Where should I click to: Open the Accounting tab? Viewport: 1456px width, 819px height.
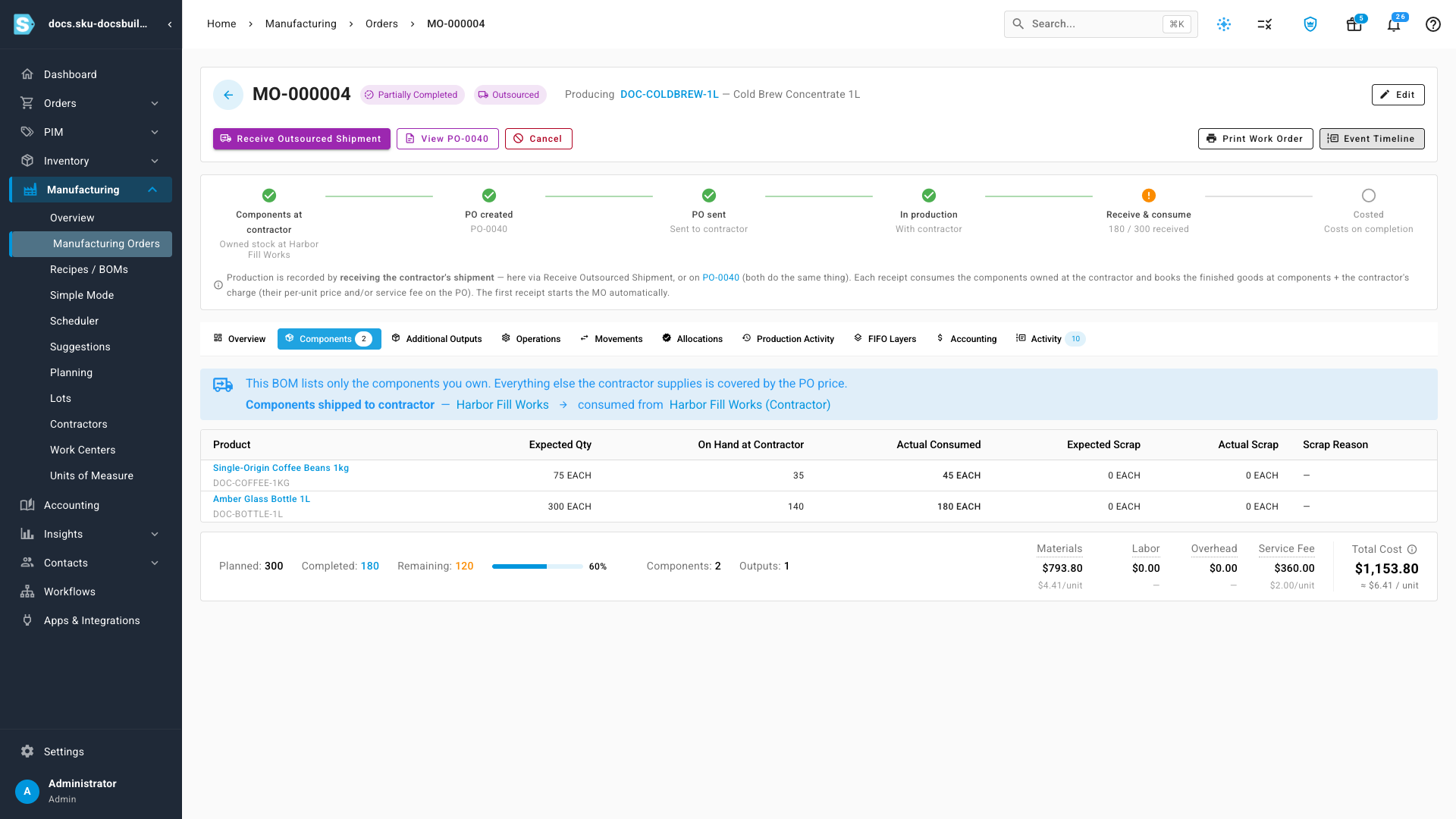pos(967,339)
